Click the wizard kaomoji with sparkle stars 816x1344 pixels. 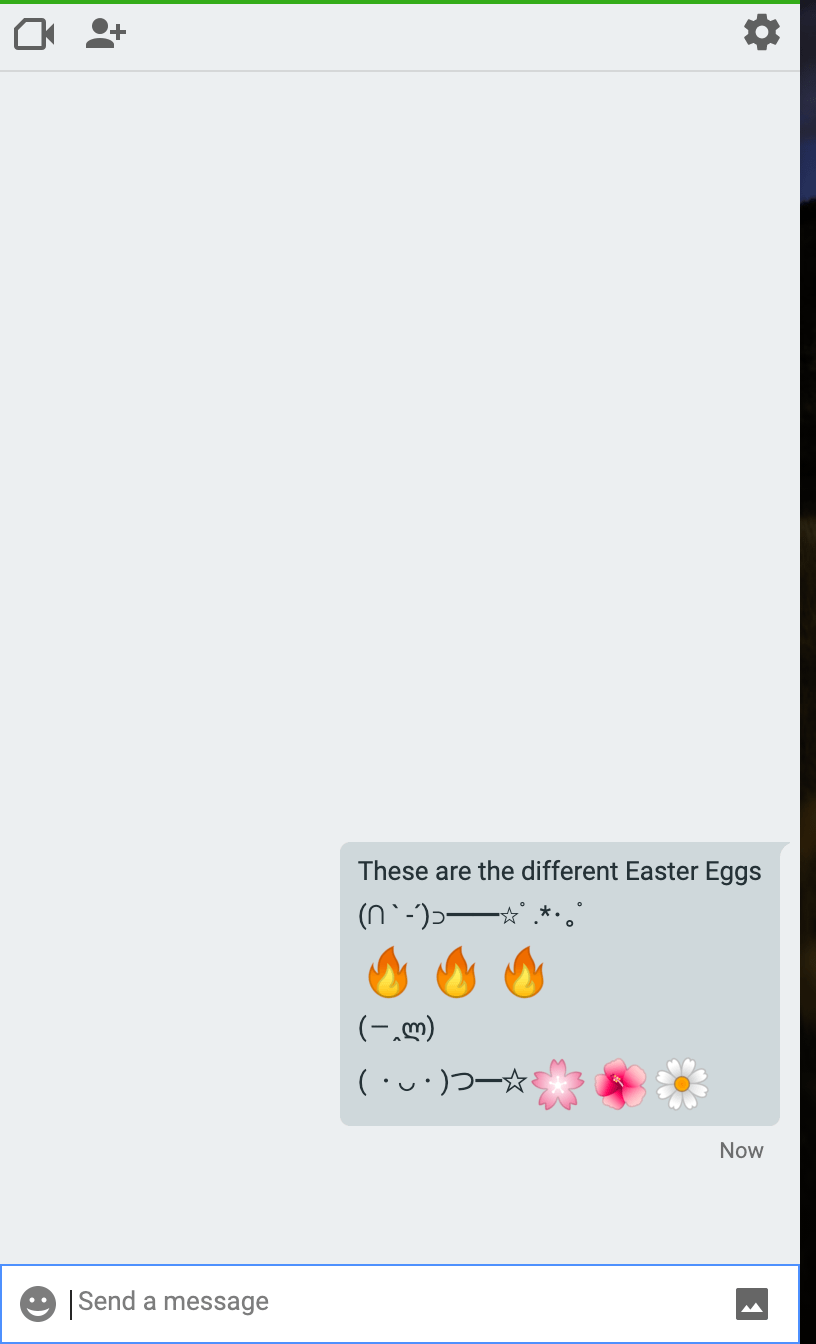[470, 915]
